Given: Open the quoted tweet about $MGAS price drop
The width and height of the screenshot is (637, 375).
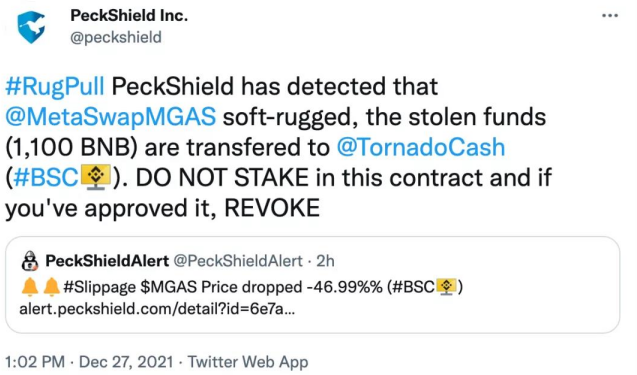Looking at the screenshot, I should tap(312, 285).
